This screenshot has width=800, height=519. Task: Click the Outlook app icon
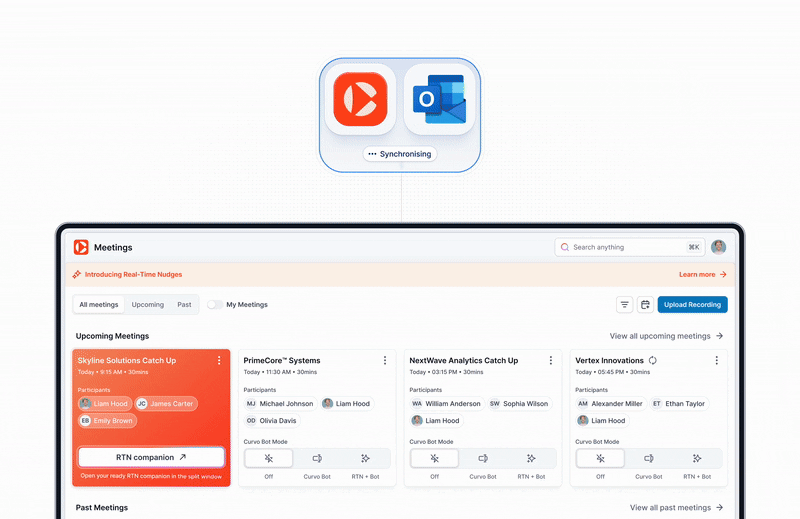coord(439,99)
